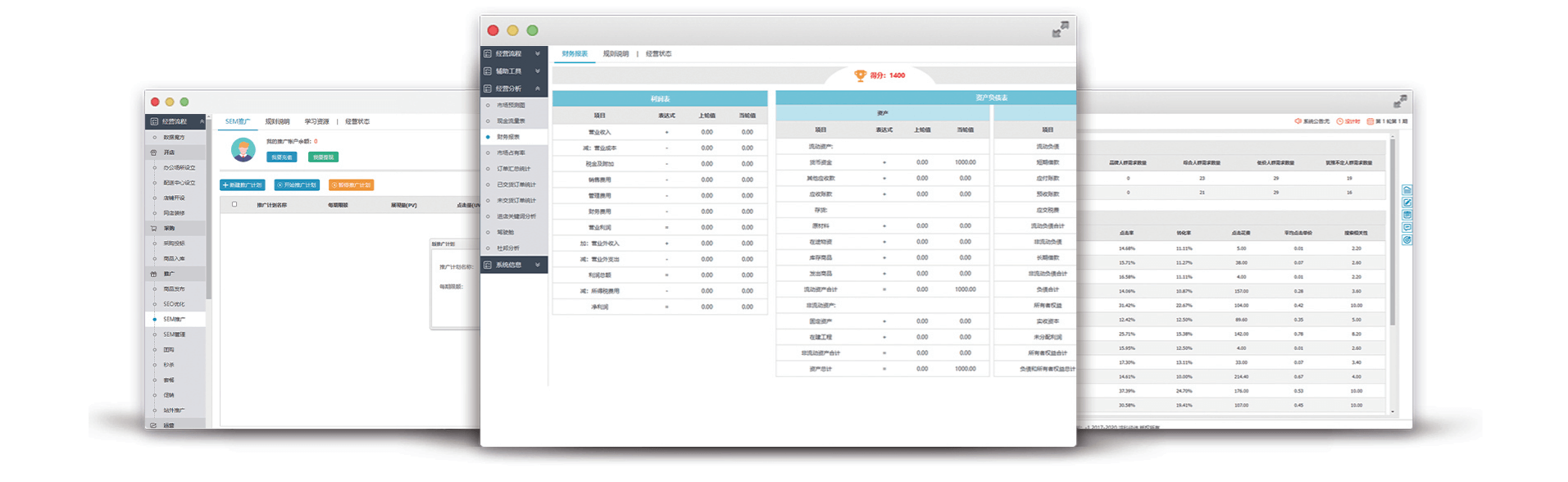Click the right window vertical scrollbar
1568x482 pixels.
[1392, 238]
